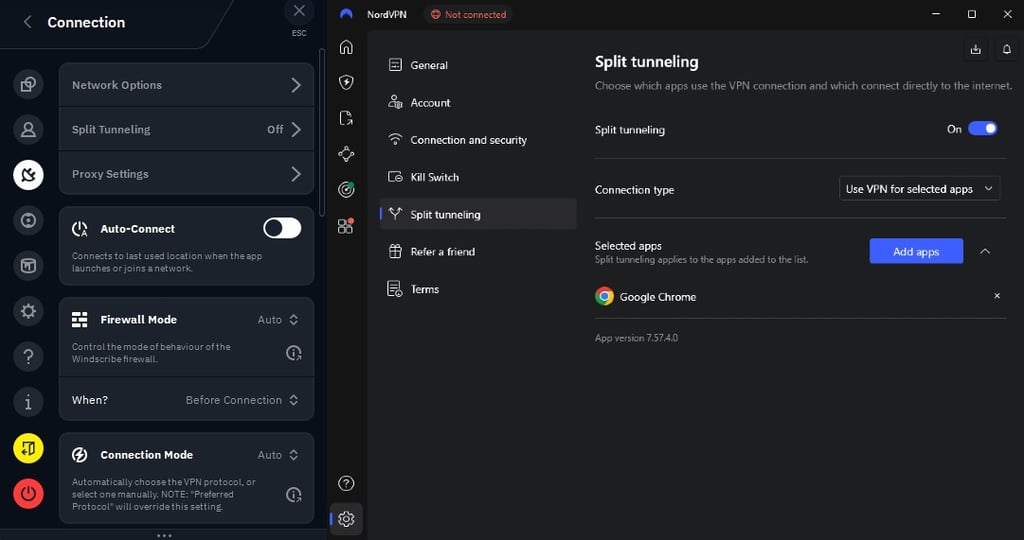Turn off NordVPN Split tunneling toggle
The height and width of the screenshot is (540, 1024).
(x=982, y=129)
